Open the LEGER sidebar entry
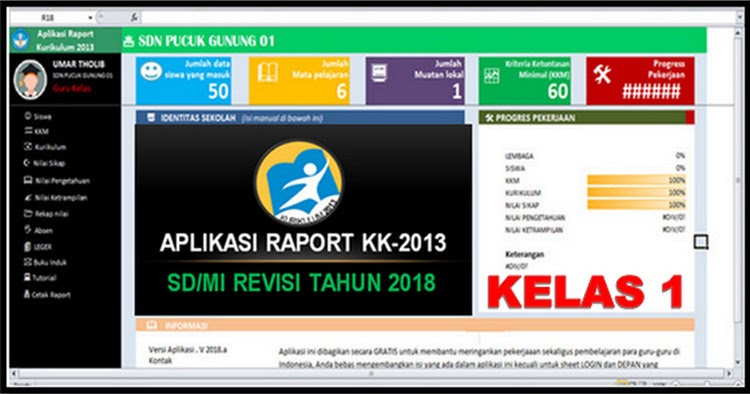 [x=38, y=246]
